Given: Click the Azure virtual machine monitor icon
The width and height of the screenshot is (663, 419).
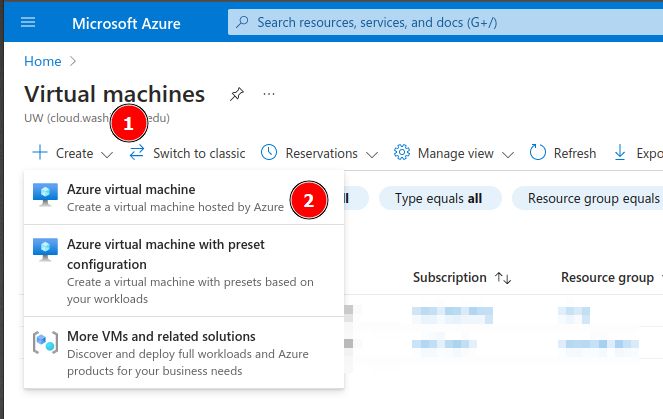Looking at the screenshot, I should (x=45, y=194).
